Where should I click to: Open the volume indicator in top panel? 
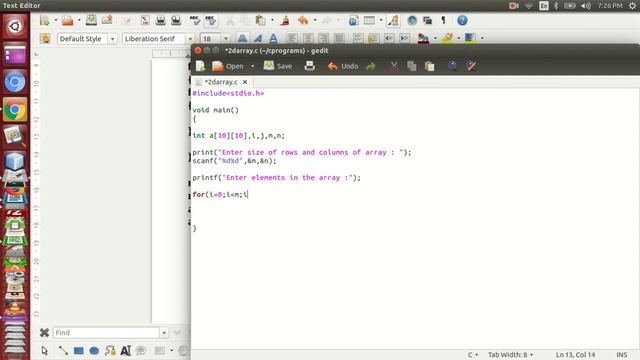586,6
